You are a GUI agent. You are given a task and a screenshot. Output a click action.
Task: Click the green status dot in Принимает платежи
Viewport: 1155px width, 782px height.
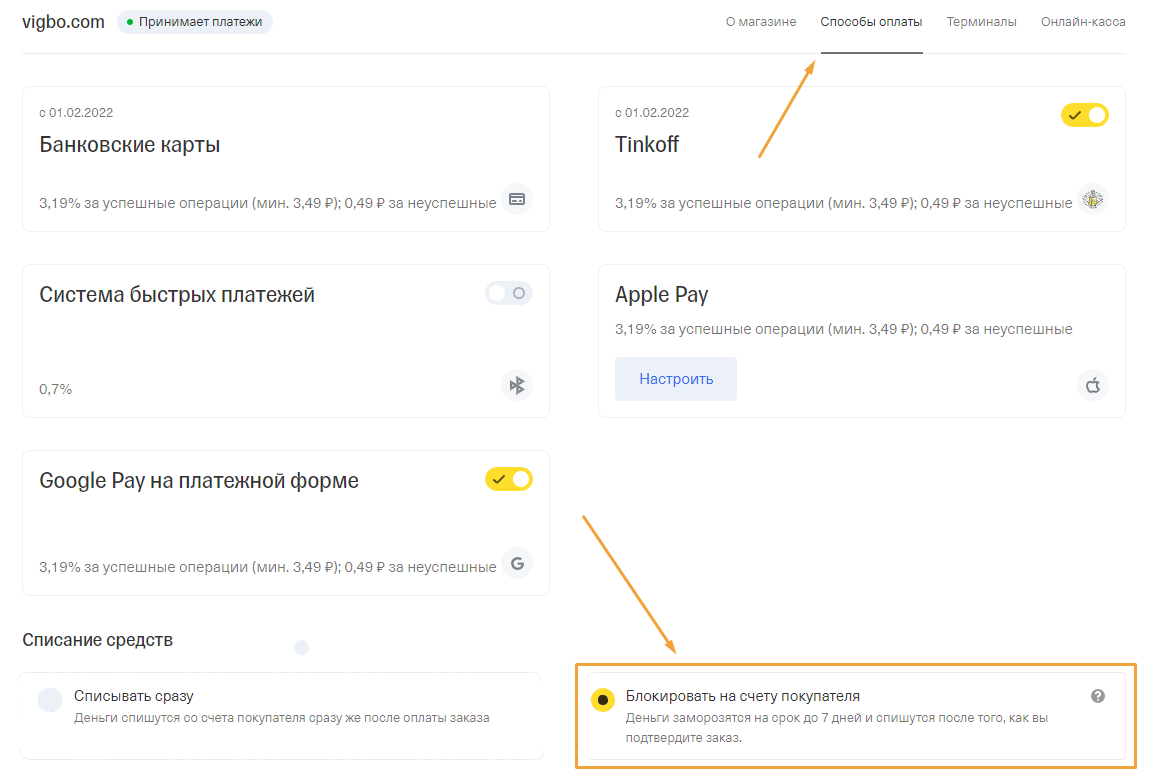coord(131,22)
